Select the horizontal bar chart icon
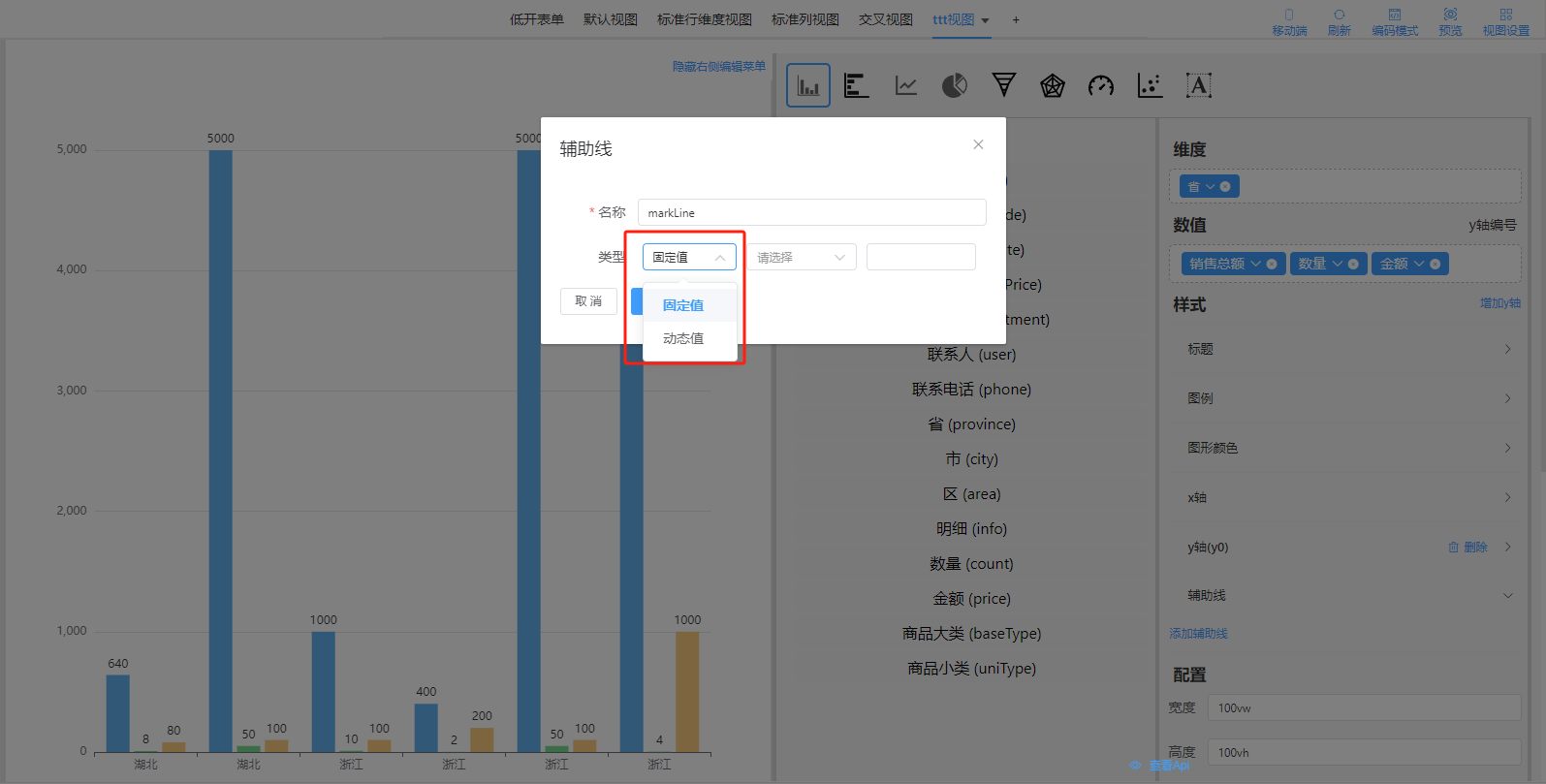Image resolution: width=1546 pixels, height=784 pixels. pos(856,86)
